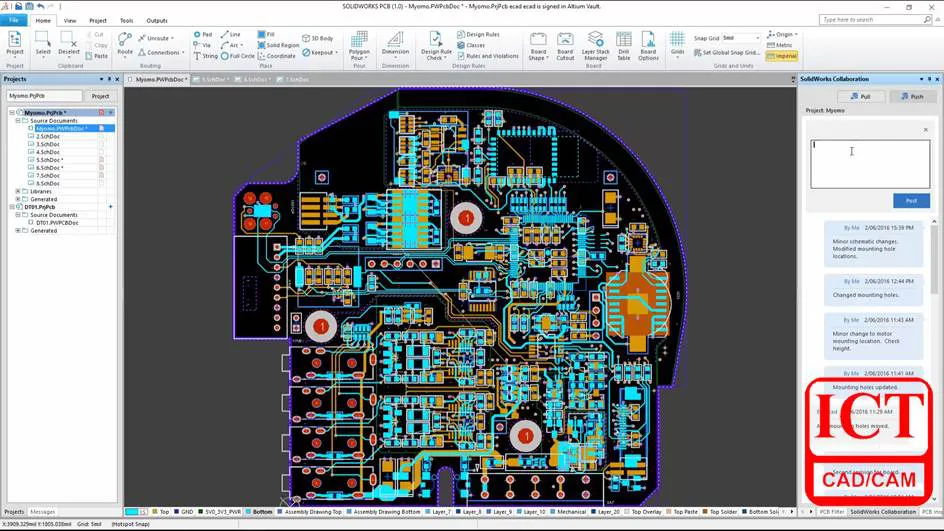Start the Route tool

(125, 44)
